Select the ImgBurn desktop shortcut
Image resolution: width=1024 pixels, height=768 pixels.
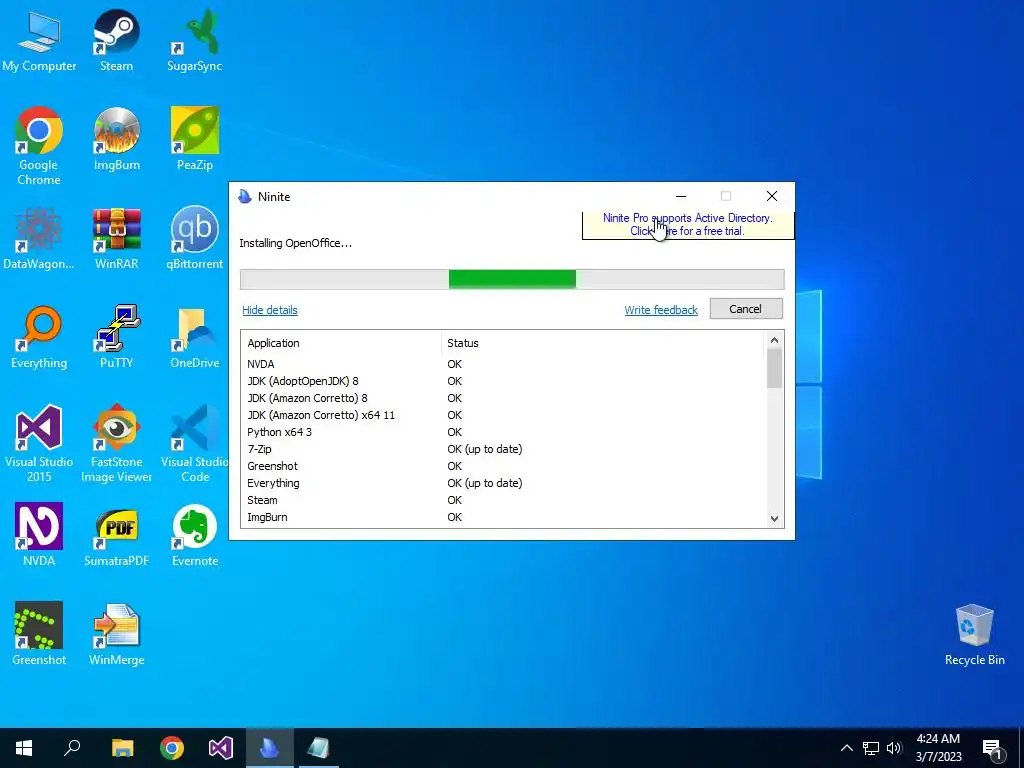(116, 139)
